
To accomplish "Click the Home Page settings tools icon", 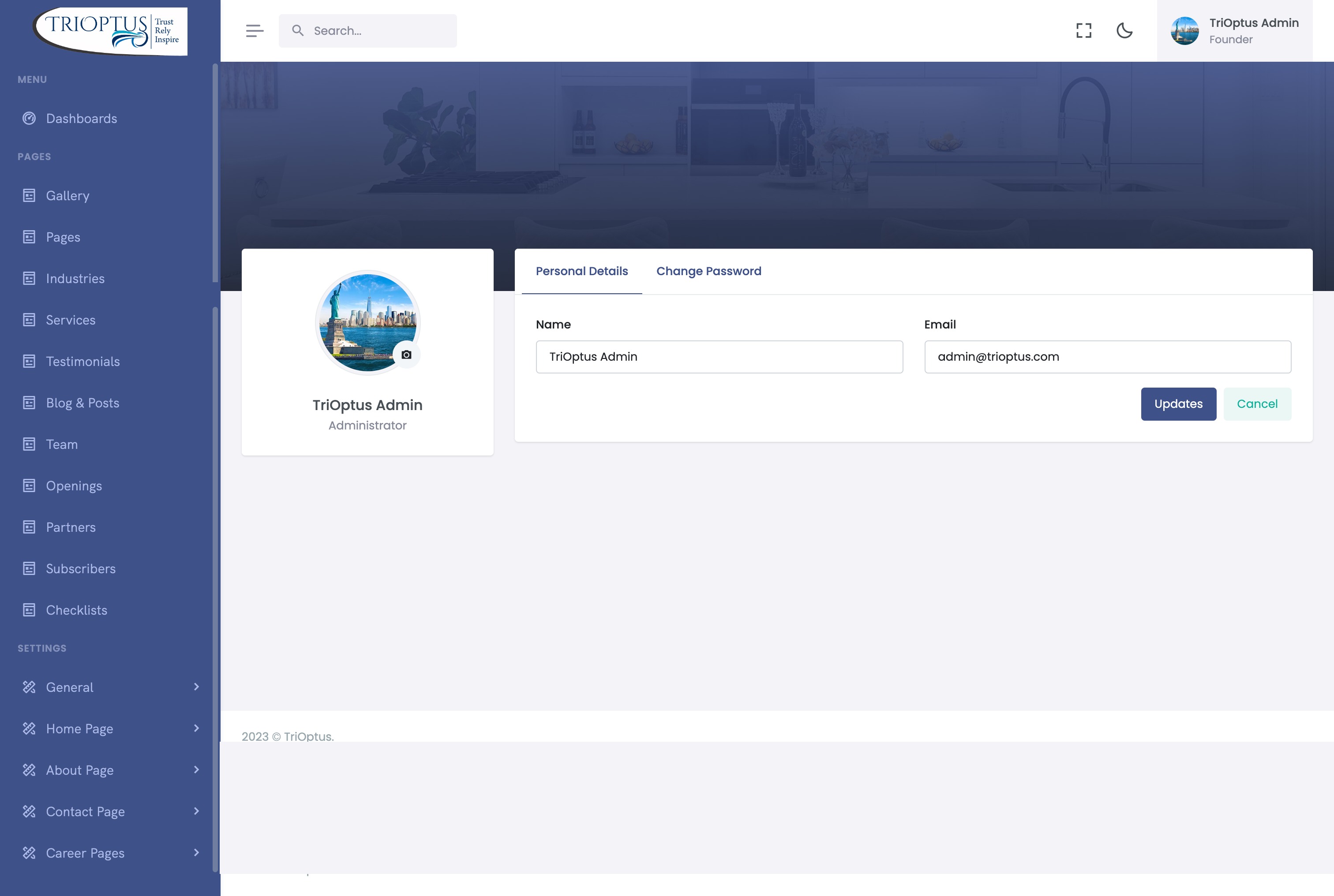I will (29, 728).
